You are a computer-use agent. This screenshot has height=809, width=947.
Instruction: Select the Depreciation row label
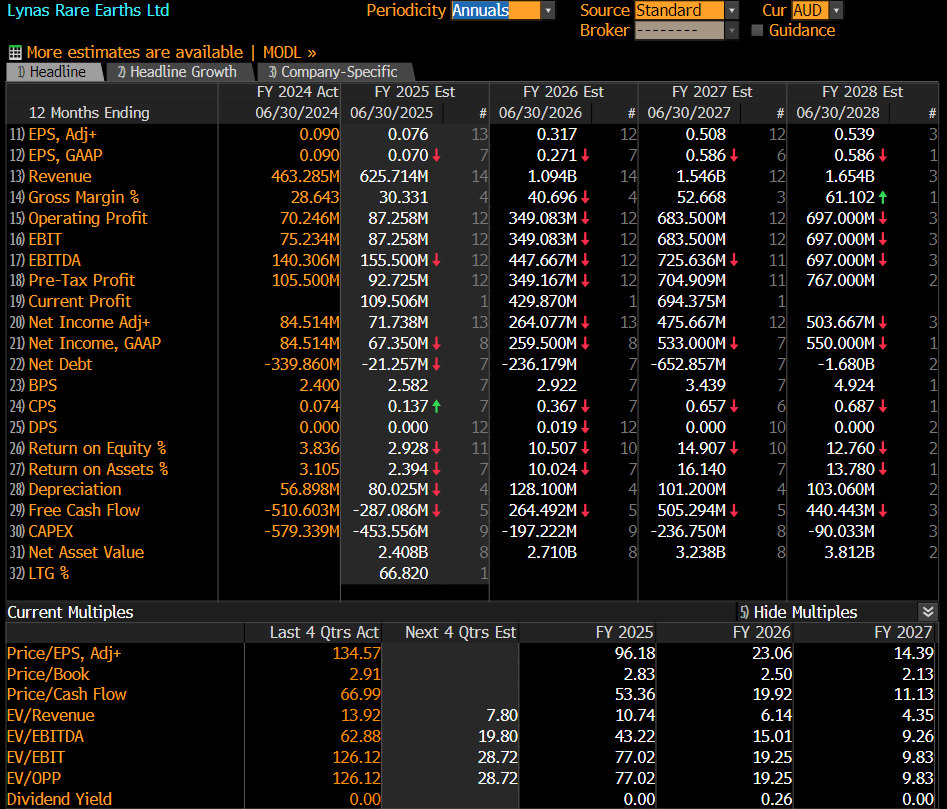tap(75, 489)
